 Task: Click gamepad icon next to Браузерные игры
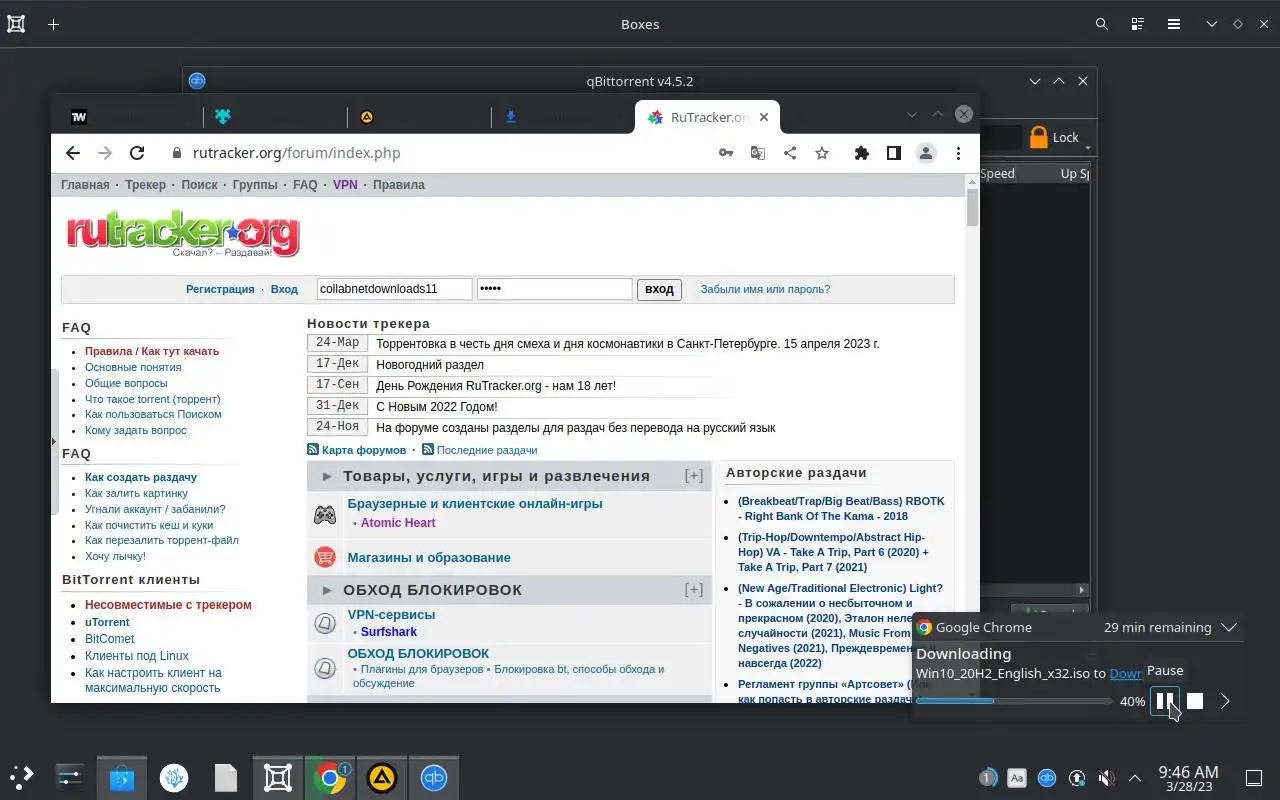325,515
